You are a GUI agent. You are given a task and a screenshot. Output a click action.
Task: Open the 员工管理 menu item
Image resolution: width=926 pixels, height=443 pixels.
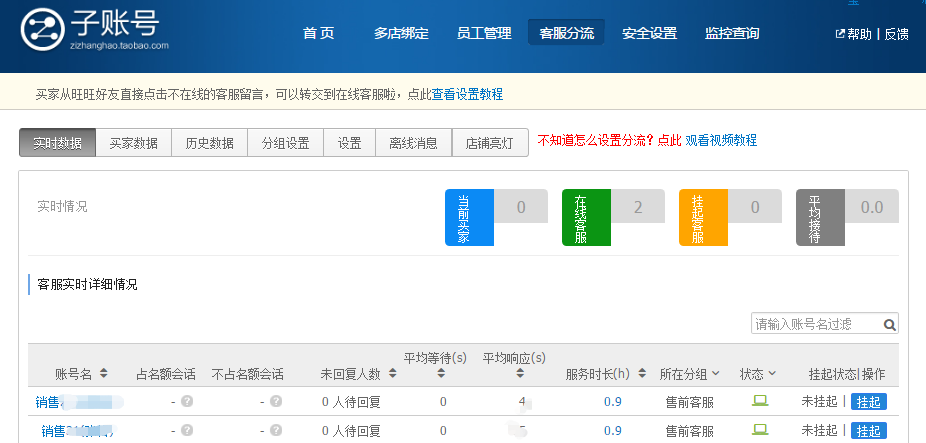(x=483, y=33)
